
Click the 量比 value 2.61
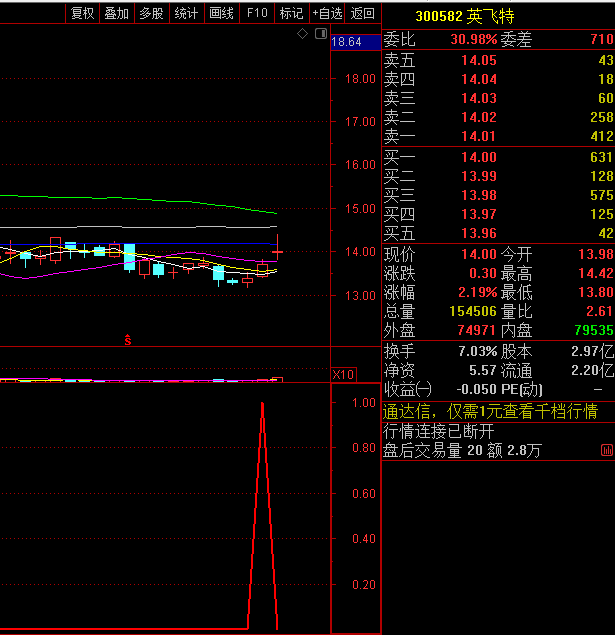click(600, 311)
